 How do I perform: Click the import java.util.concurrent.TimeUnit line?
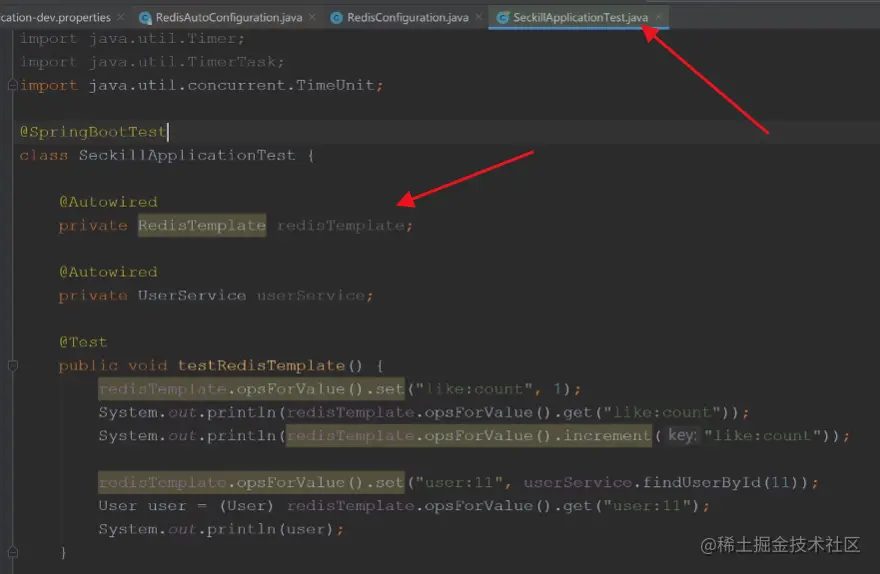pos(201,85)
